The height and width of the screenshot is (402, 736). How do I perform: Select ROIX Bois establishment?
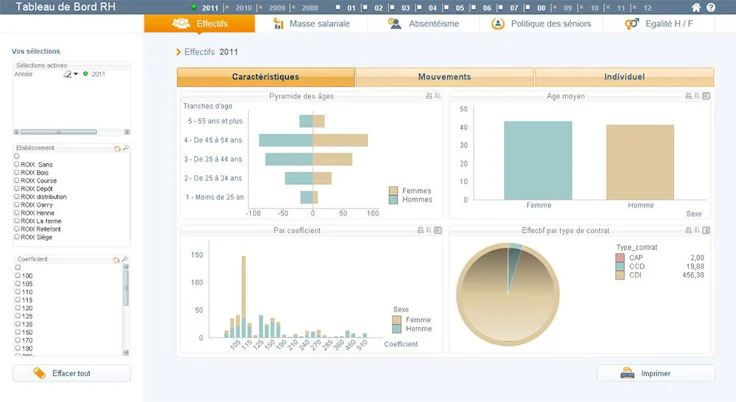click(x=31, y=172)
